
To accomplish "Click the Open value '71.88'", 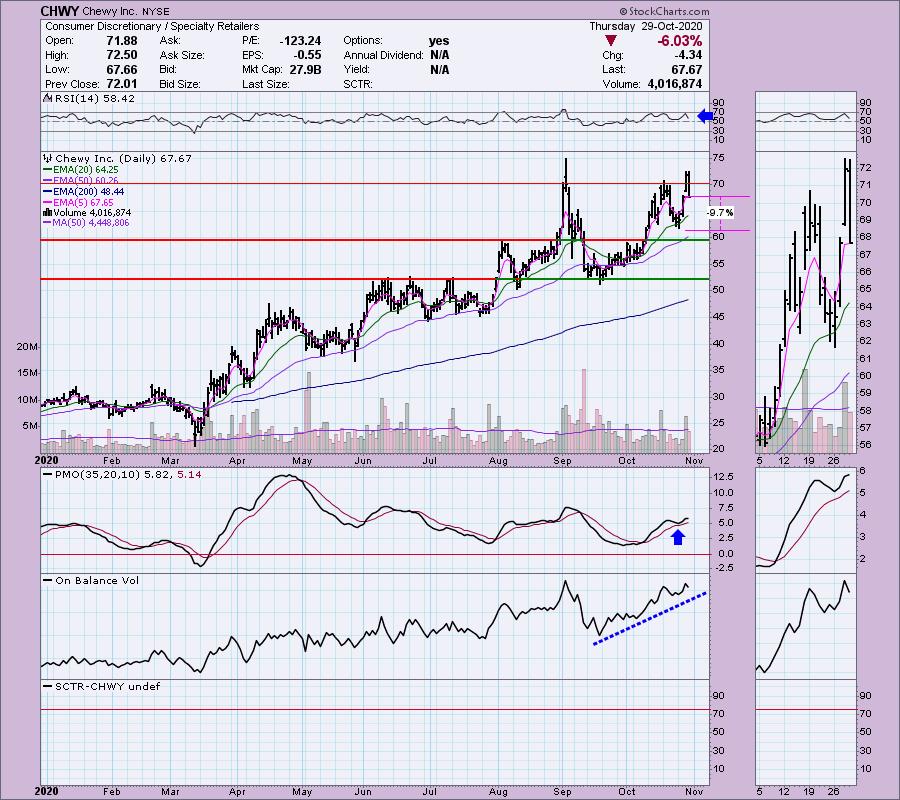I will click(x=122, y=41).
